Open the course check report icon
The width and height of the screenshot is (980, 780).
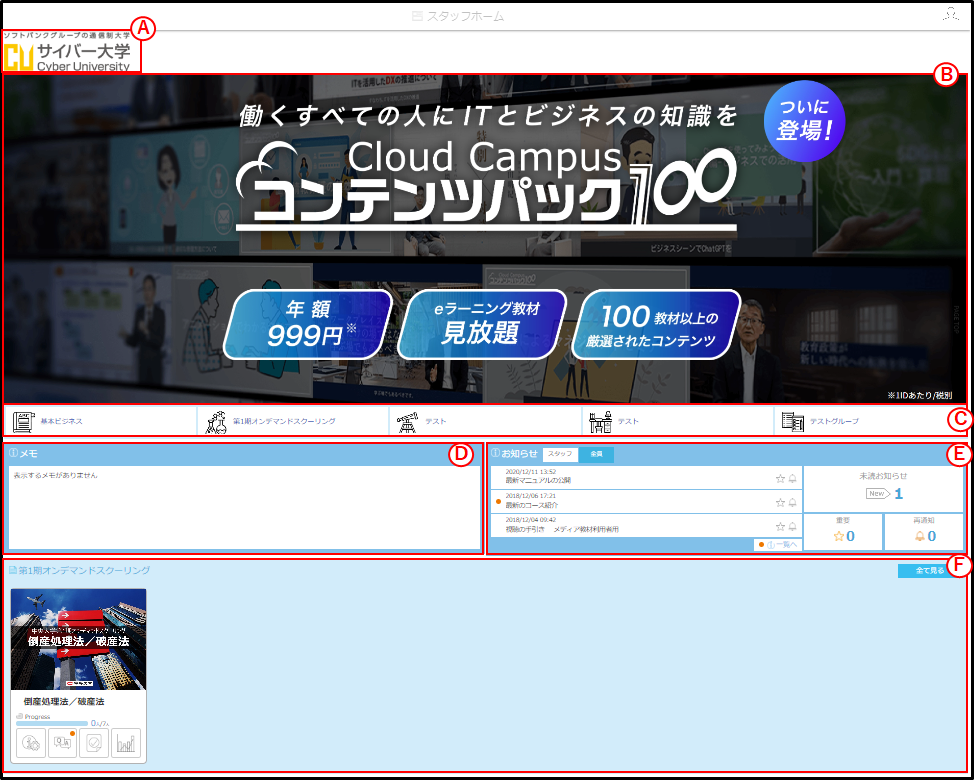tap(94, 743)
